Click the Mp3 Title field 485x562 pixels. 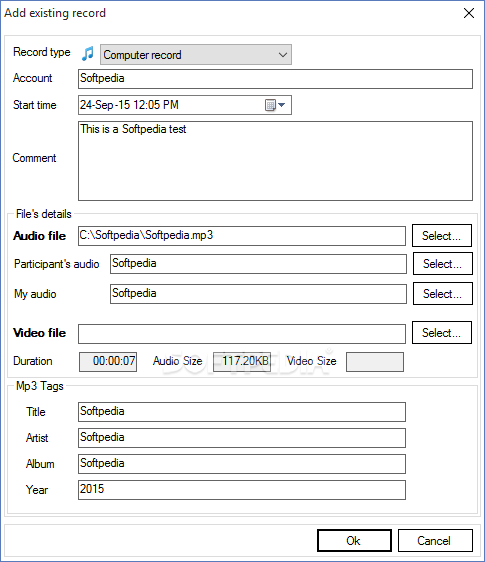(242, 412)
